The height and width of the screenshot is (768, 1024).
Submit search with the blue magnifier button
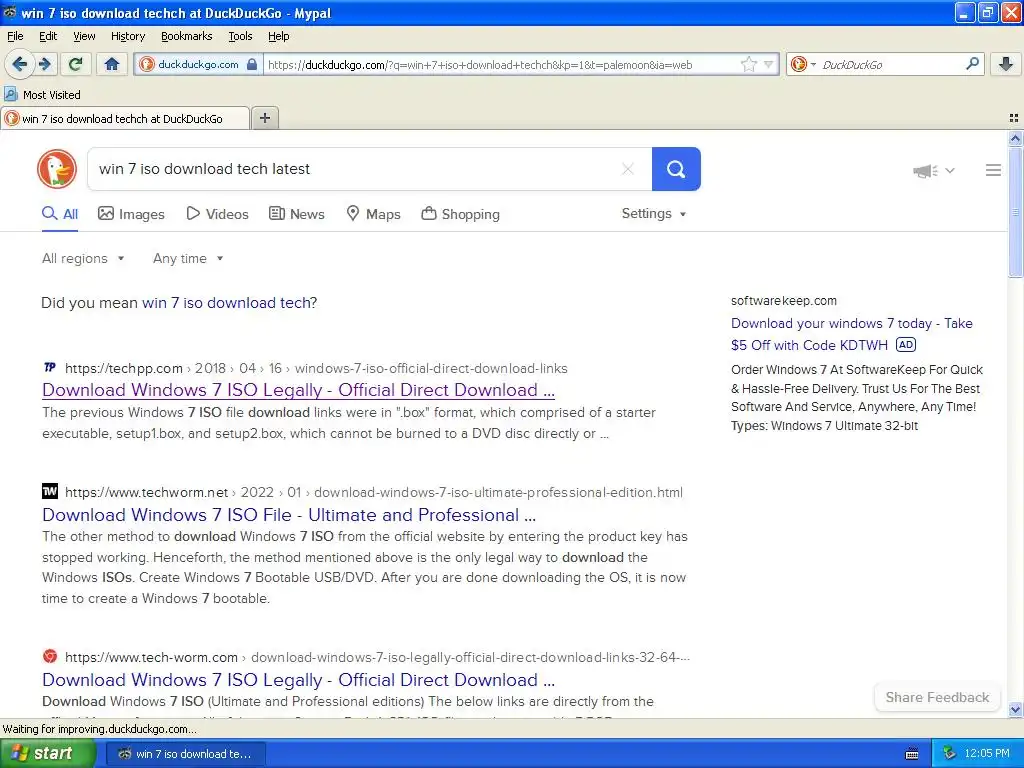(x=676, y=169)
